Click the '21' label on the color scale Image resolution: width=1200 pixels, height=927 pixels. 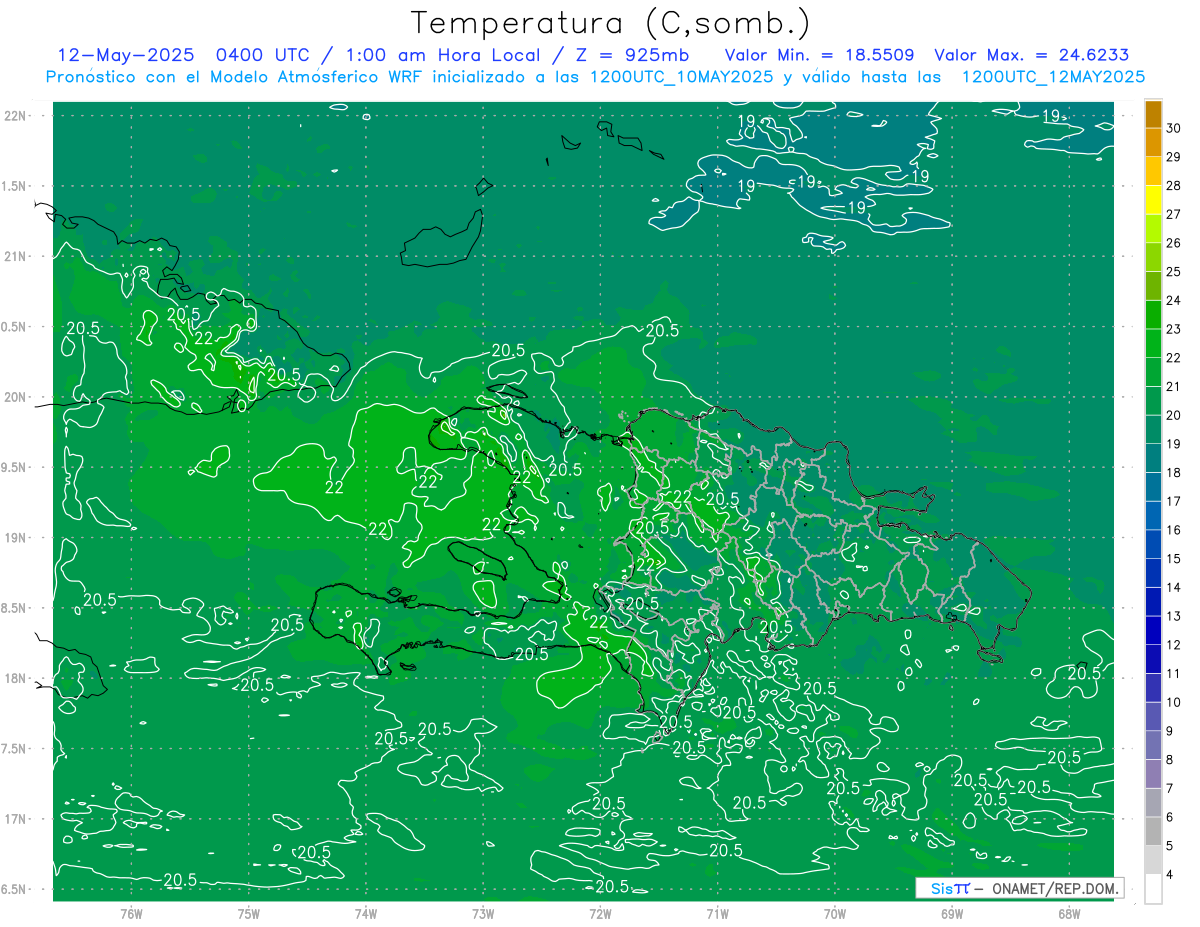(1174, 386)
